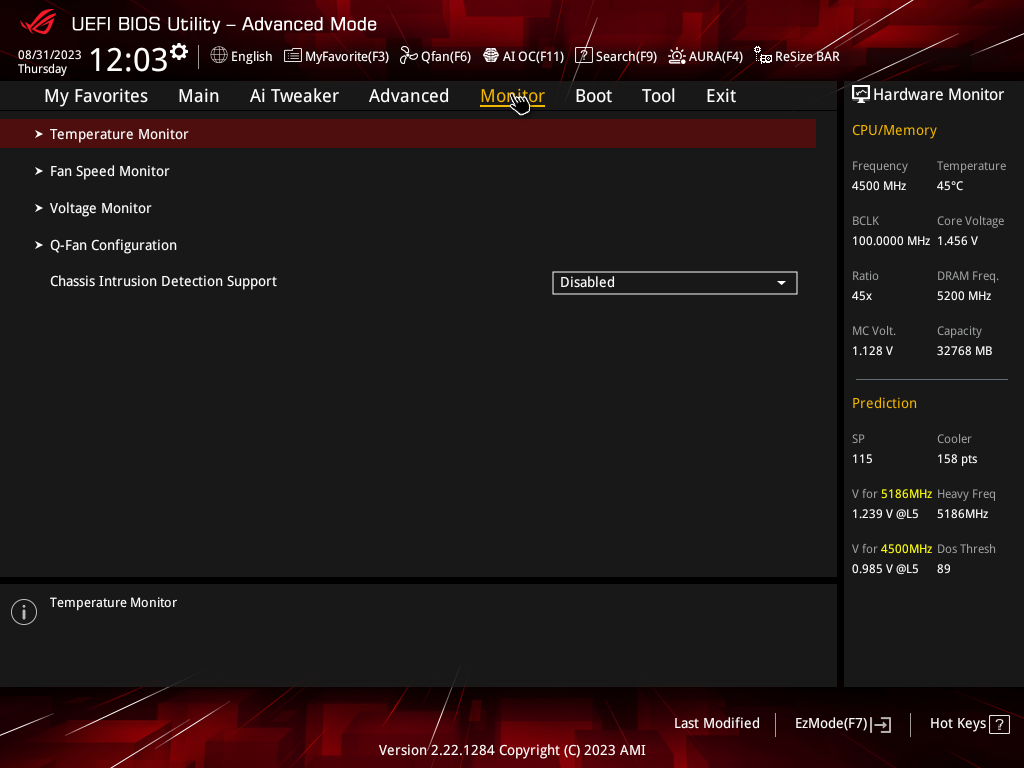The width and height of the screenshot is (1024, 768).
Task: Click the 45x ratio value
Action: pyautogui.click(x=862, y=296)
